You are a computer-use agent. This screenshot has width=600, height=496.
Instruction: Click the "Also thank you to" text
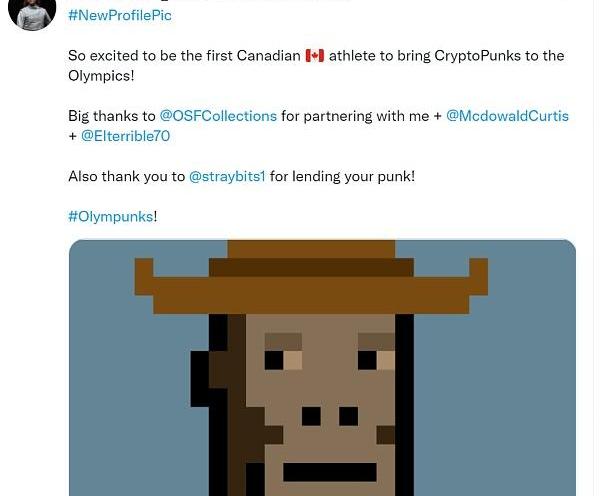[126, 176]
